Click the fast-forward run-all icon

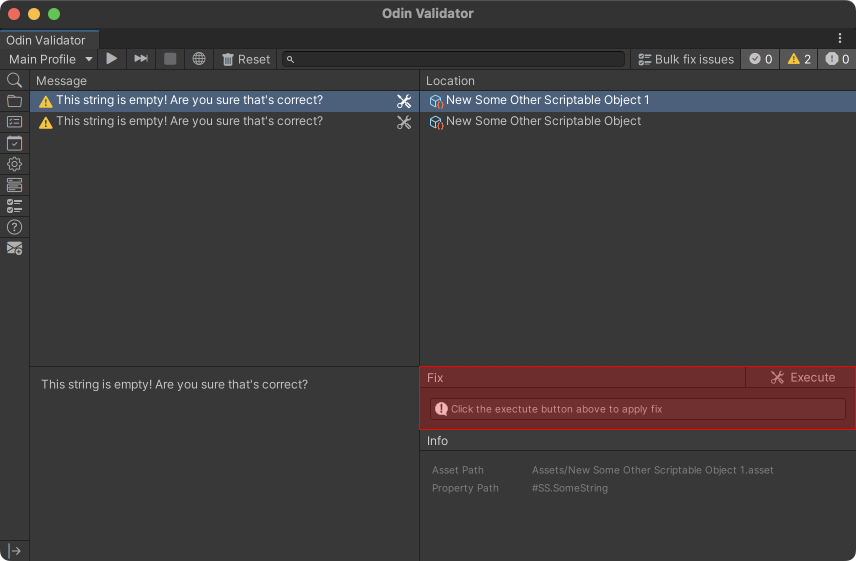[141, 59]
